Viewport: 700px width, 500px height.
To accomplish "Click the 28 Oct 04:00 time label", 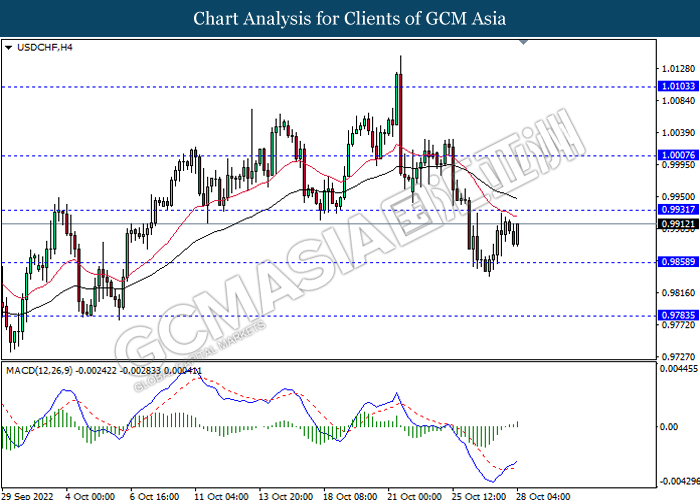I will [543, 496].
